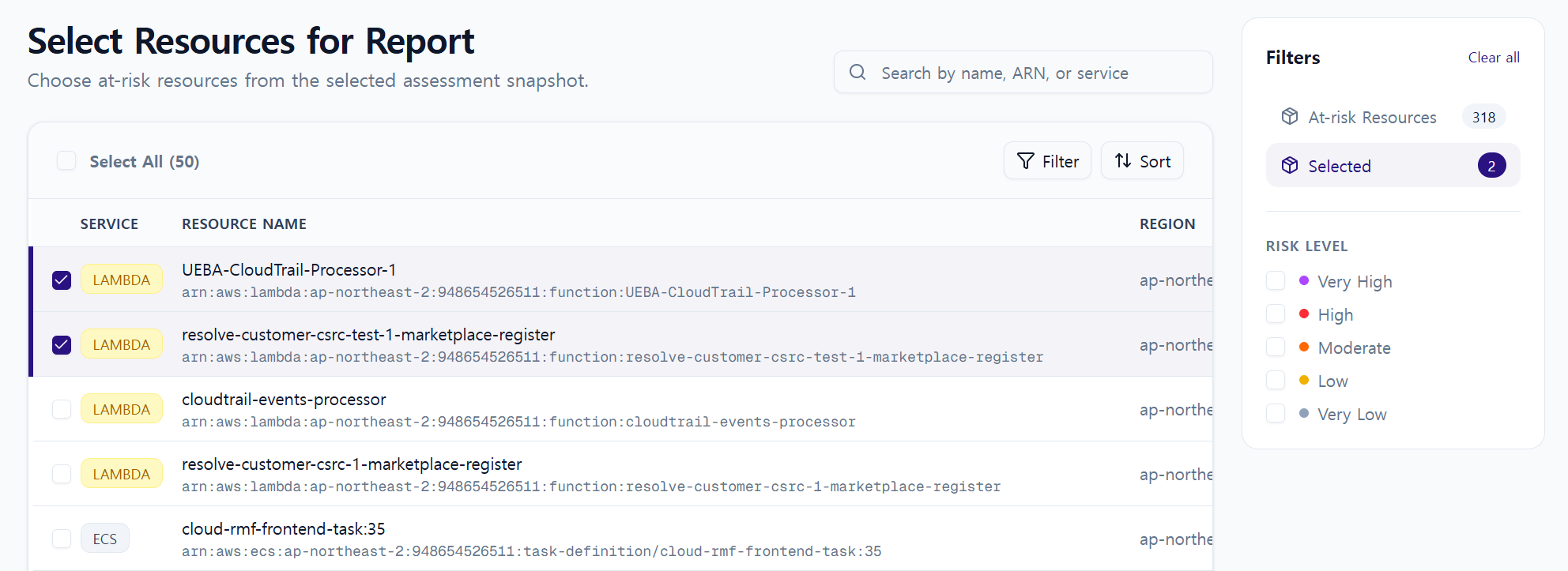Focus the search by name, ARN field
This screenshot has height=571, width=1568.
point(1023,73)
